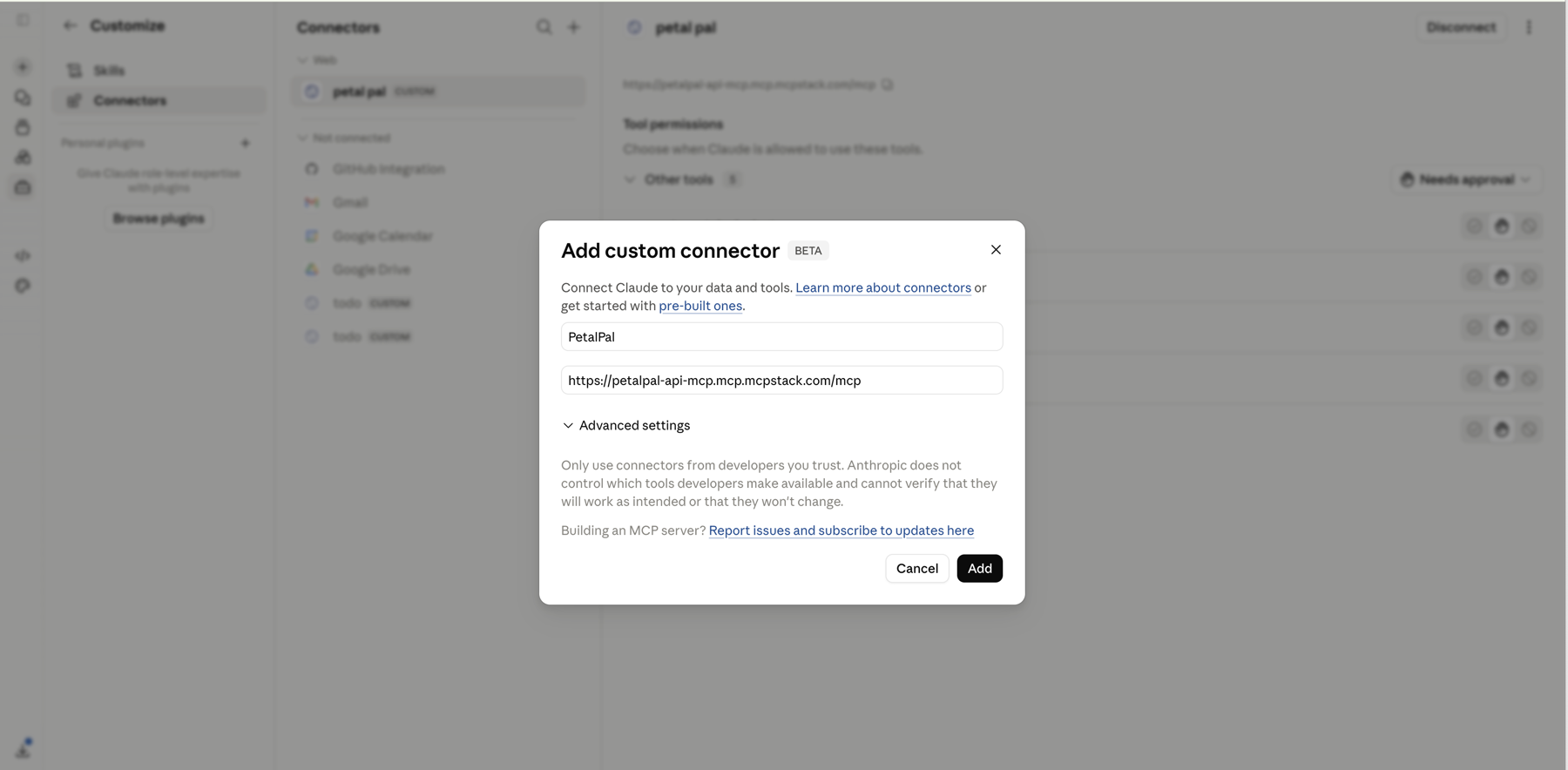This screenshot has width=1568, height=770.
Task: Select the Google Calendar connector
Action: (x=438, y=236)
